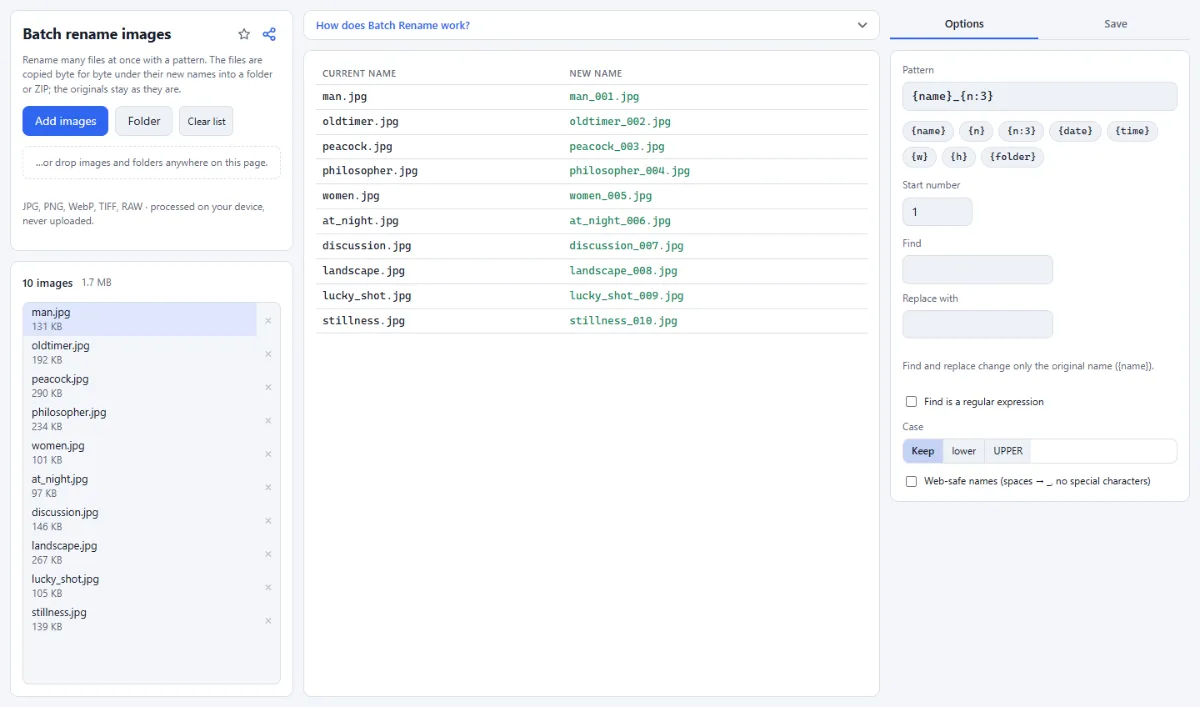
Task: Select philosopher.jpg in the image list
Action: [140, 420]
